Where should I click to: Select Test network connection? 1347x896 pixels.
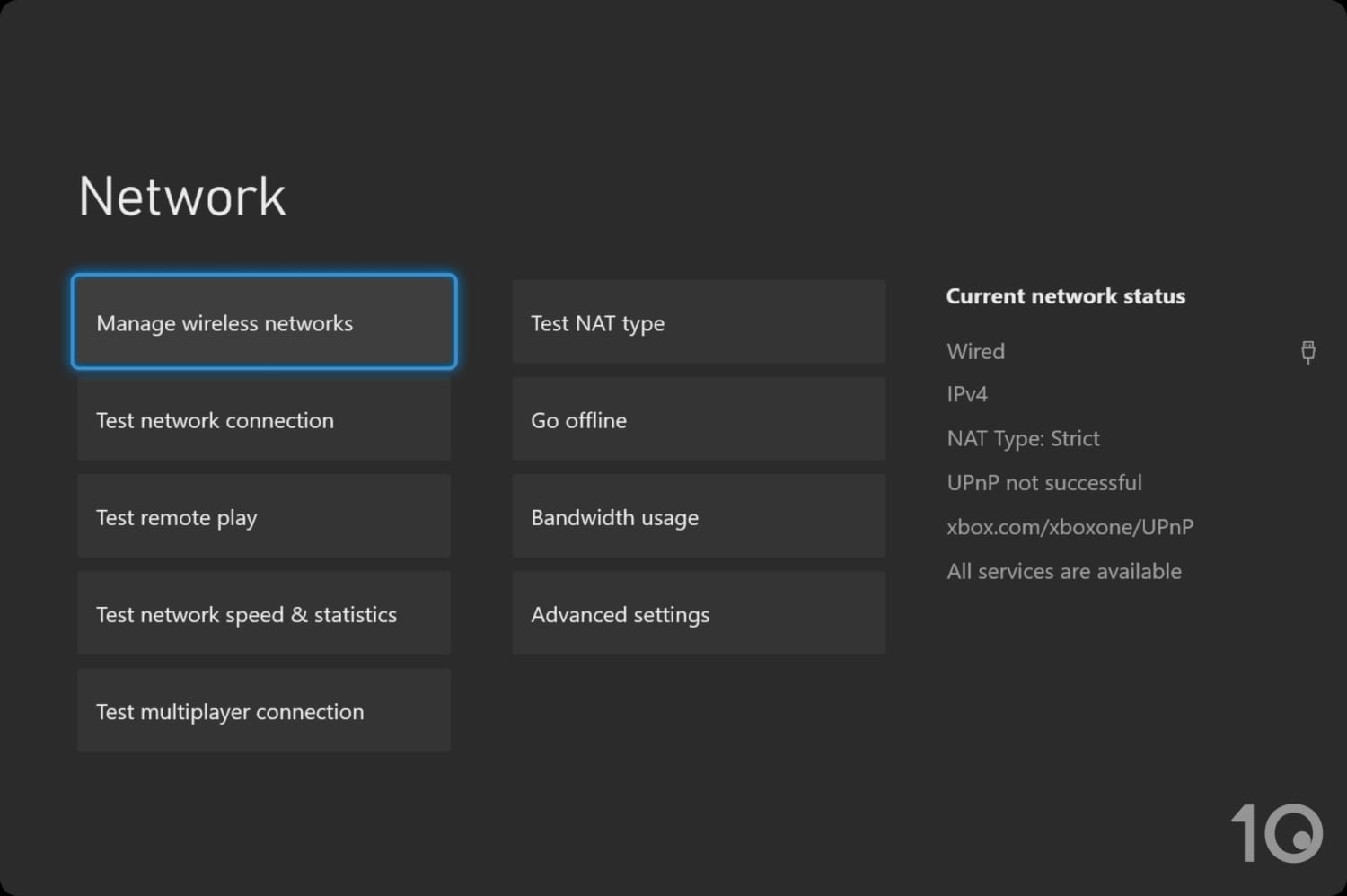point(264,419)
